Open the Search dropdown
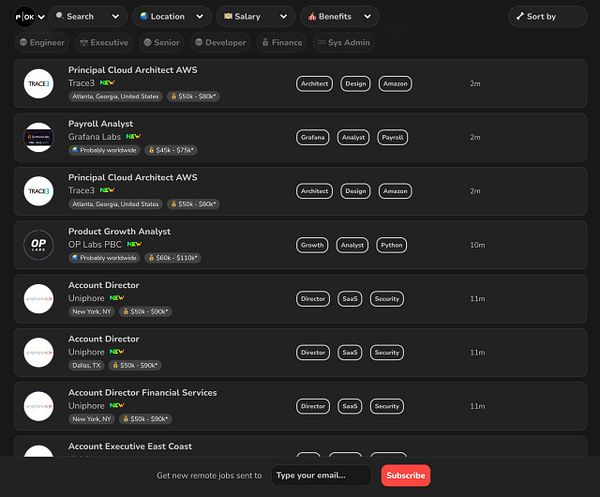This screenshot has width=600, height=497. (x=88, y=16)
